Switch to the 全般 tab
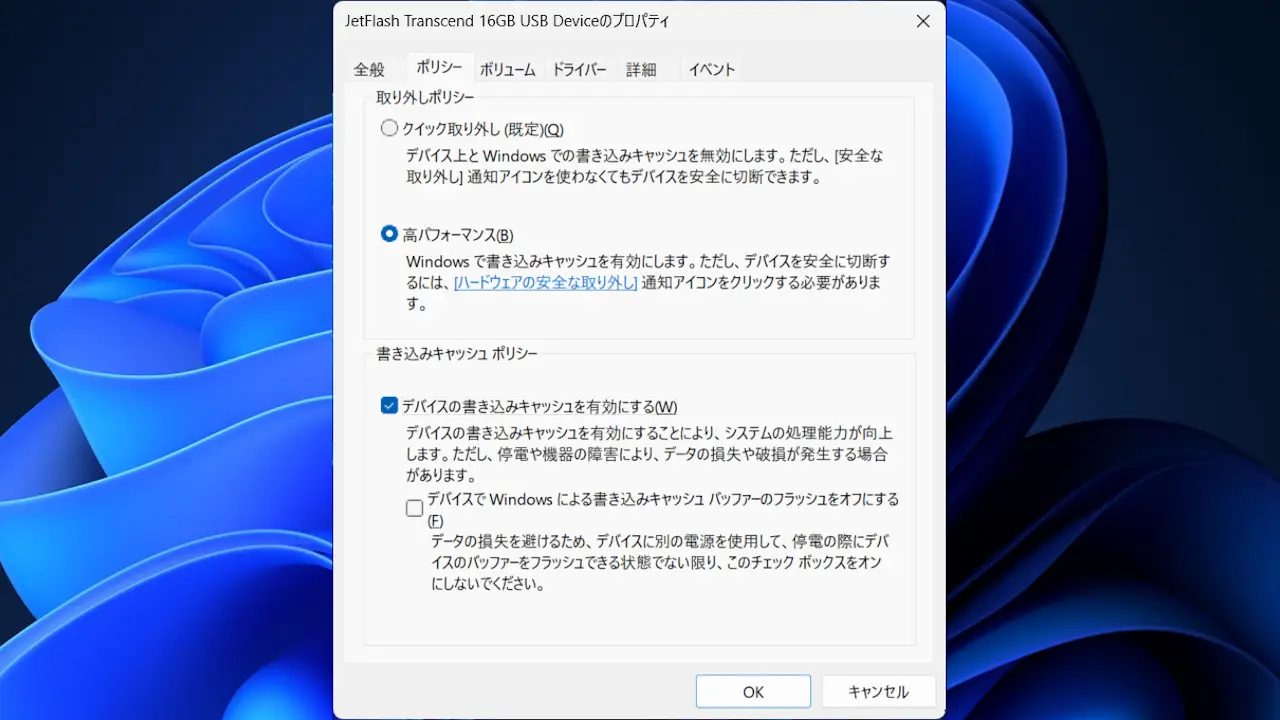Viewport: 1280px width, 720px height. coord(369,70)
